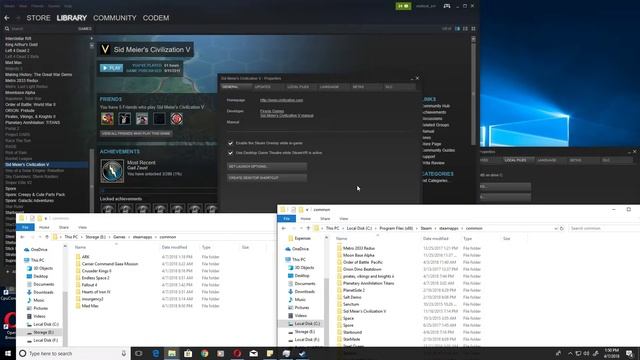Toggle Use Desktop Game Theatre checkbox

(x=231, y=153)
